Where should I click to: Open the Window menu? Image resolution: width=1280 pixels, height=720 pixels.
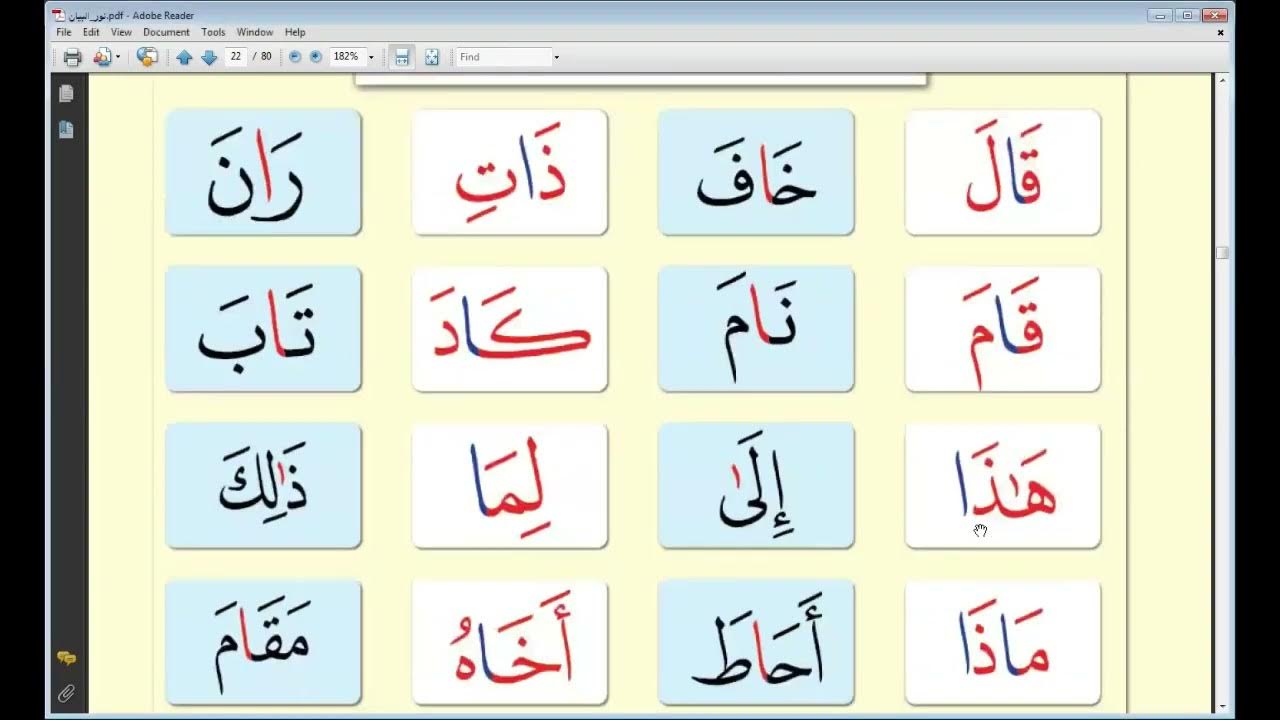click(255, 32)
